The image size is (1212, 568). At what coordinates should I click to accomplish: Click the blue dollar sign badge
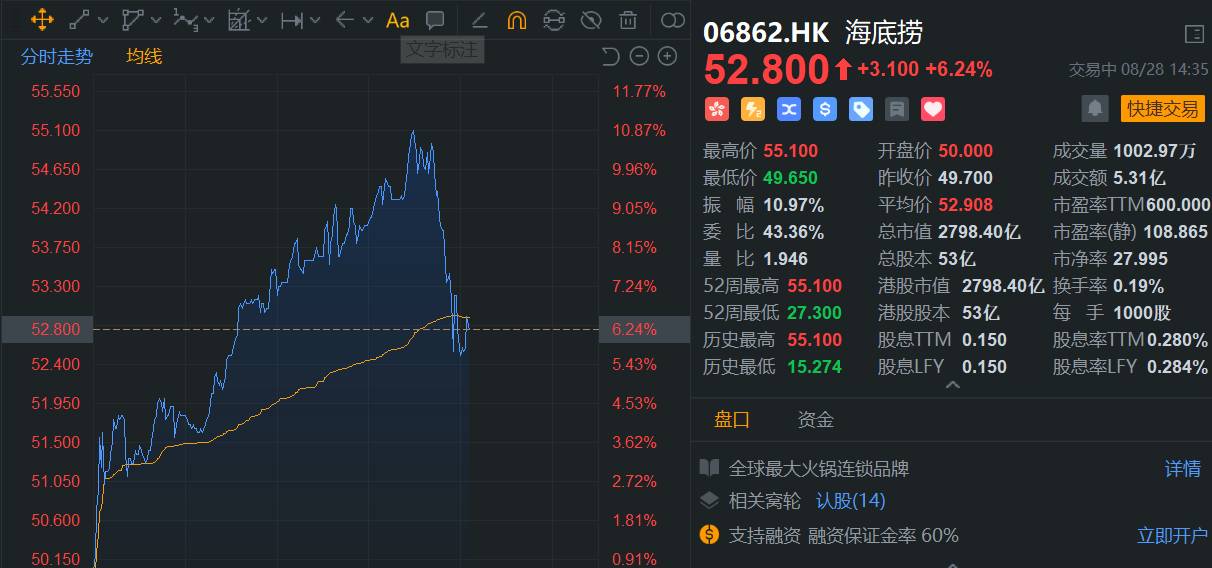coord(824,108)
